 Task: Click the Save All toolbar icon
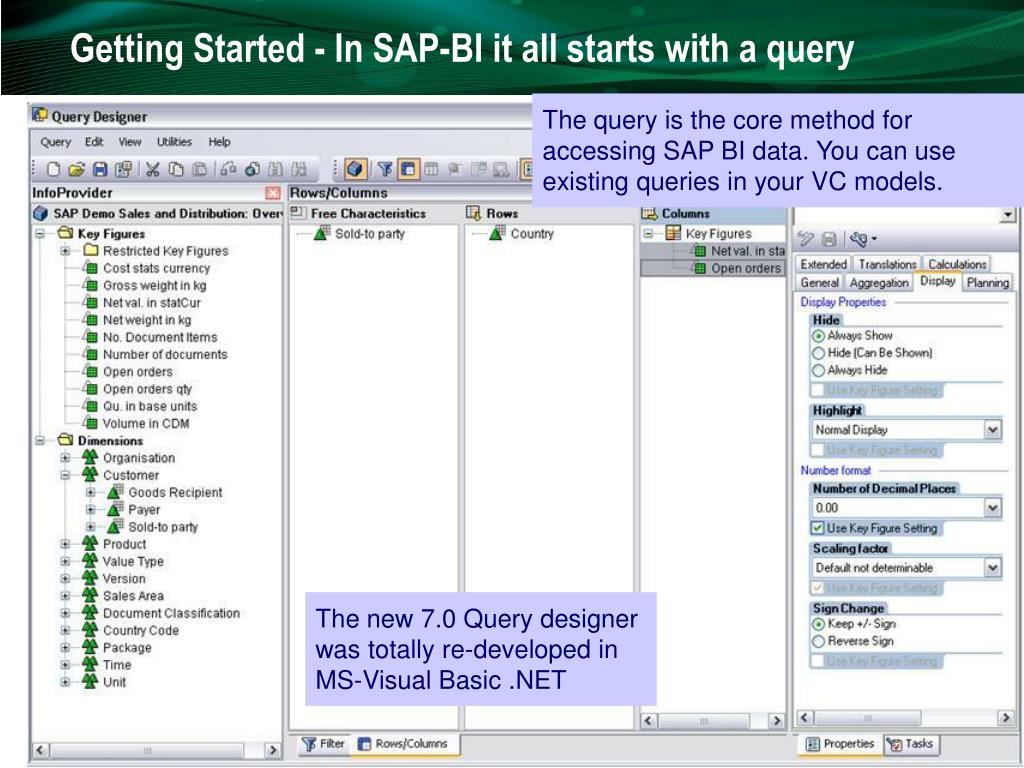123,170
